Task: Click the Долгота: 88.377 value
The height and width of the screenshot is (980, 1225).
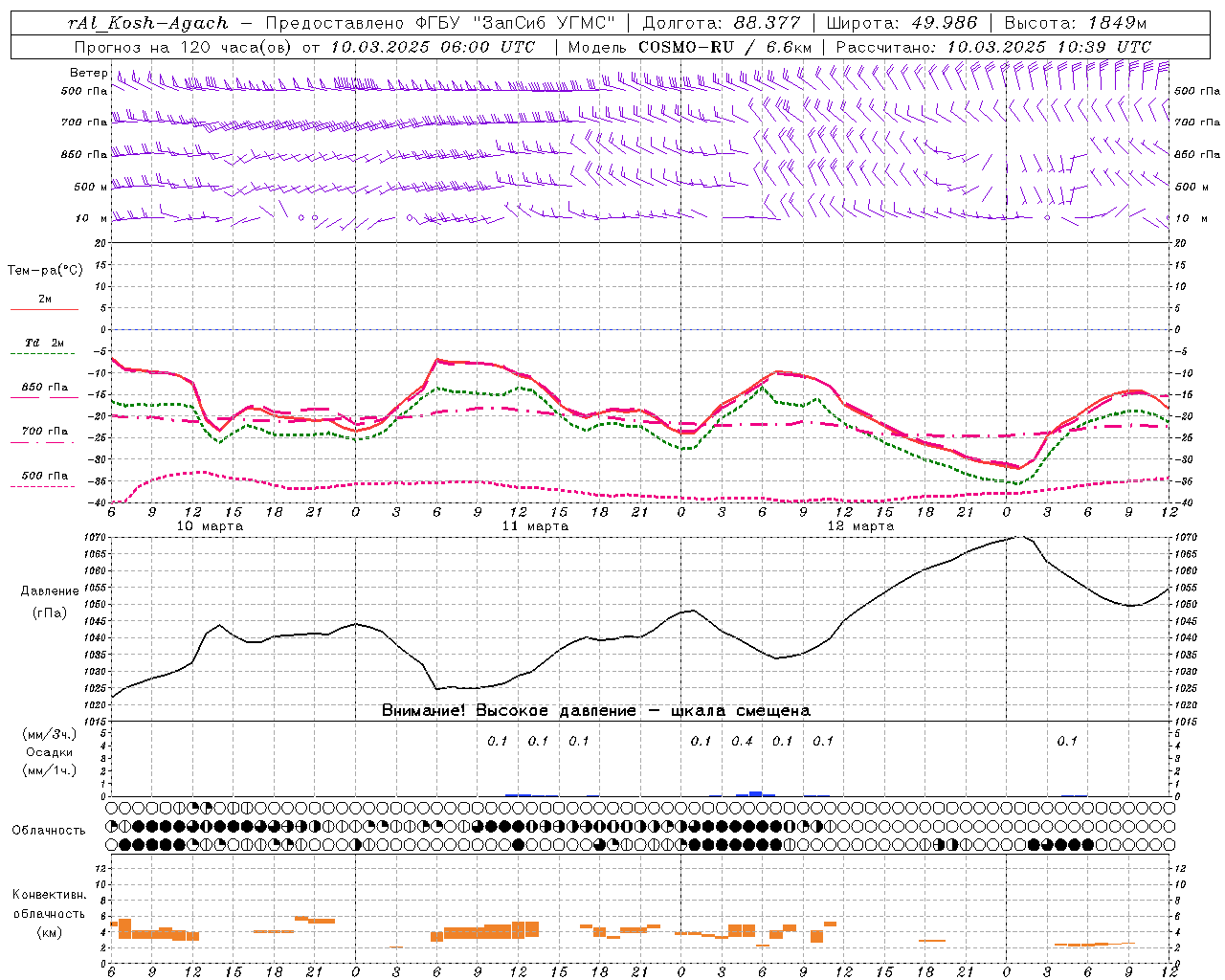Action: (721, 23)
